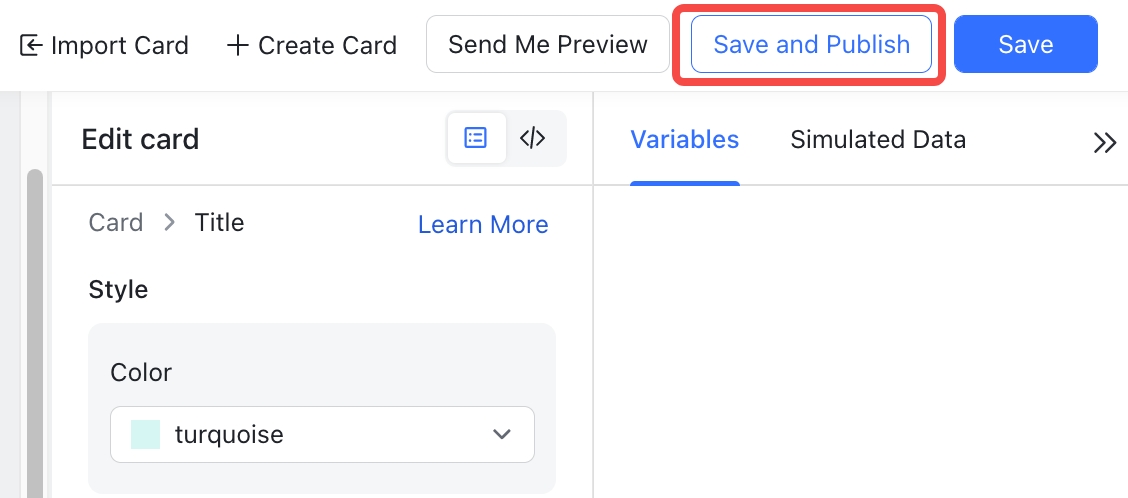The width and height of the screenshot is (1128, 498).
Task: Click the chevron arrow in Color selector
Action: (502, 434)
